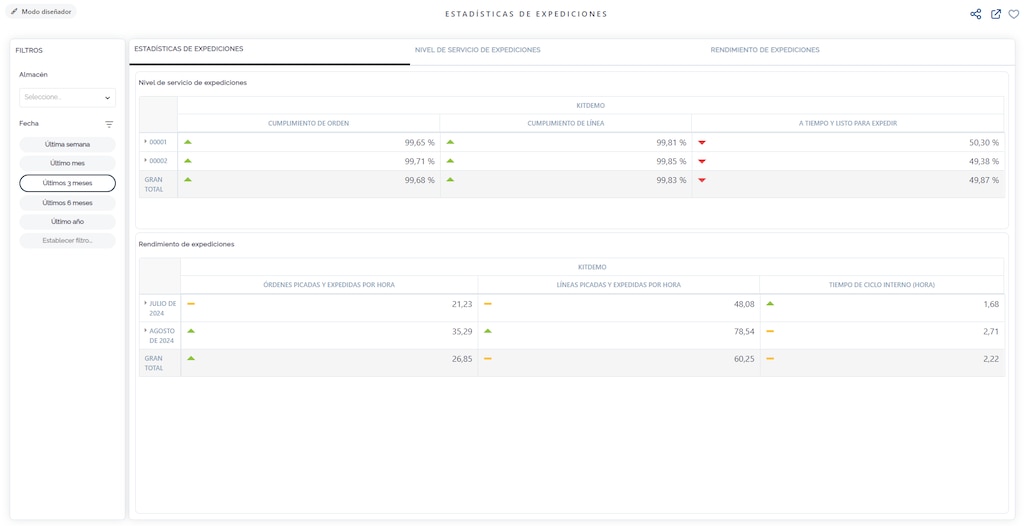Image resolution: width=1024 pixels, height=526 pixels.
Task: Toggle the Últimos 3 meses filter
Action: pos(67,183)
